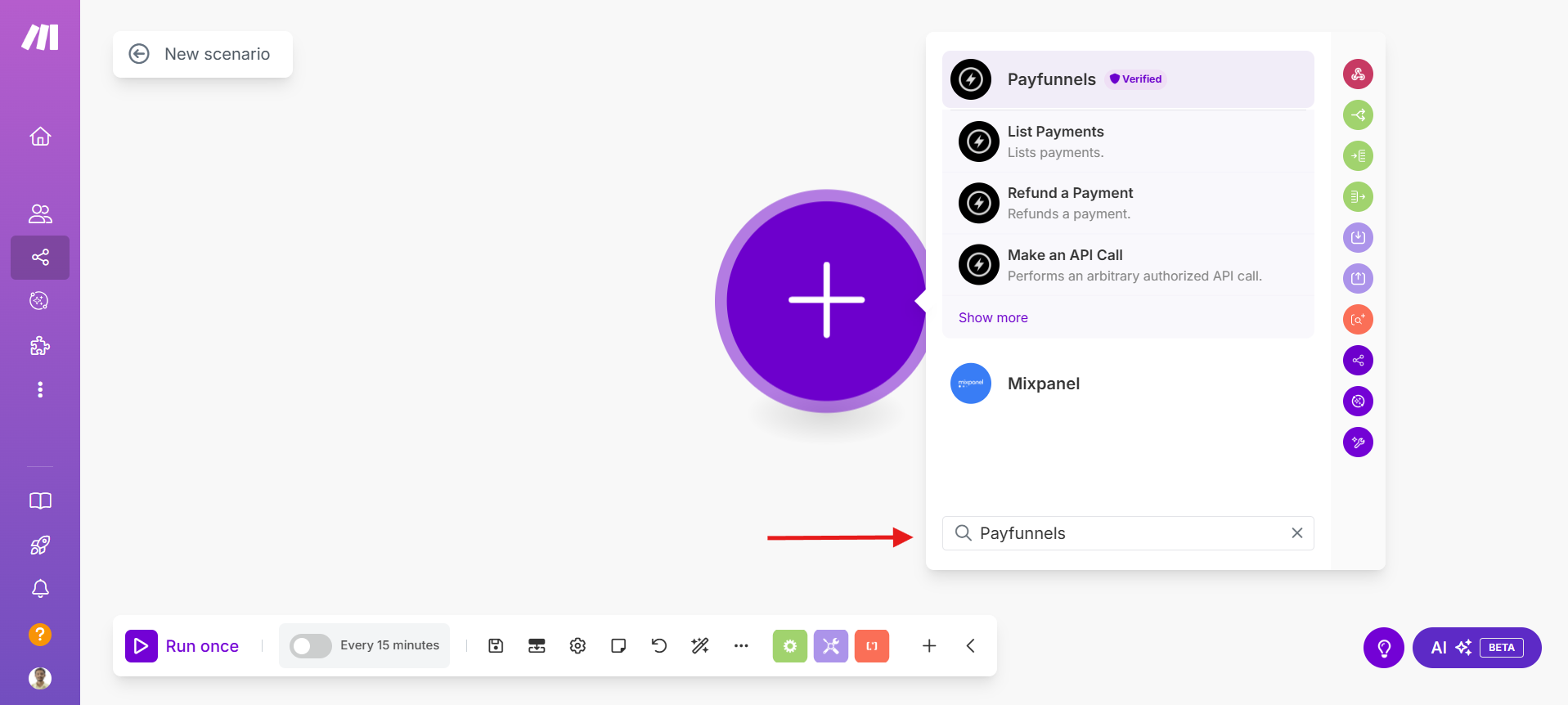Select the Payfunnels app header
The width and height of the screenshot is (1568, 705).
click(x=1128, y=79)
